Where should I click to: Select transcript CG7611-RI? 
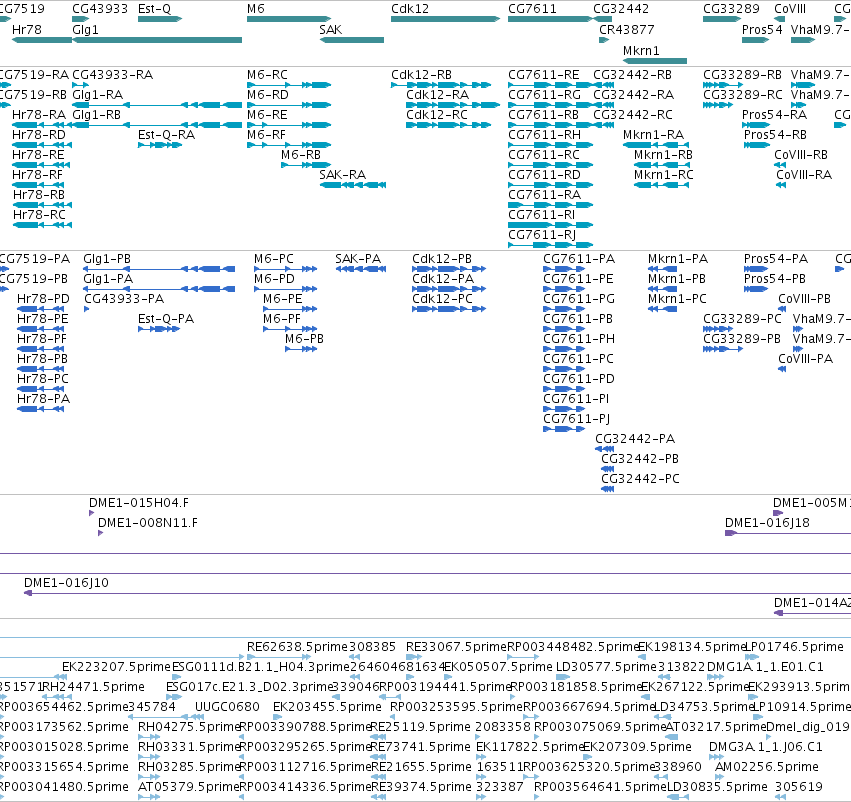(x=541, y=214)
